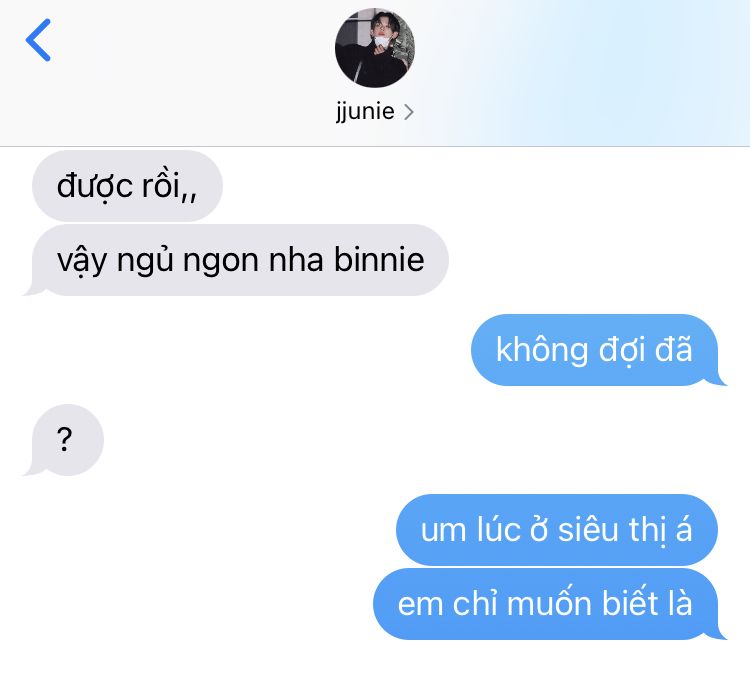Click tail of "em chỉ muốn biết là" bubble

coord(717,633)
